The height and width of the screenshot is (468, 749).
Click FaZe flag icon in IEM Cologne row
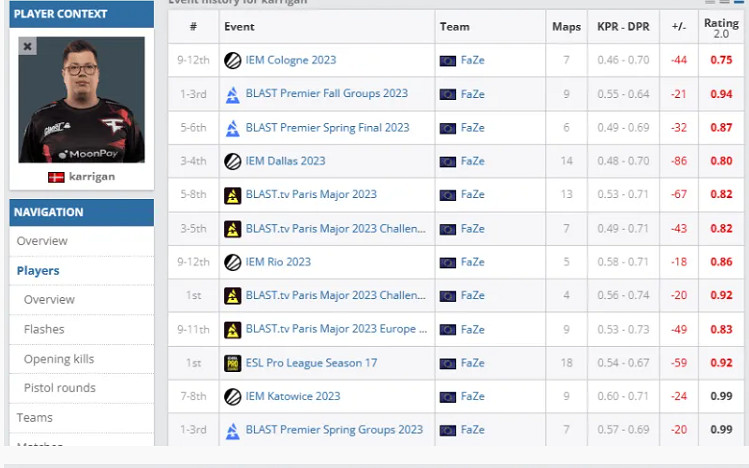point(448,61)
